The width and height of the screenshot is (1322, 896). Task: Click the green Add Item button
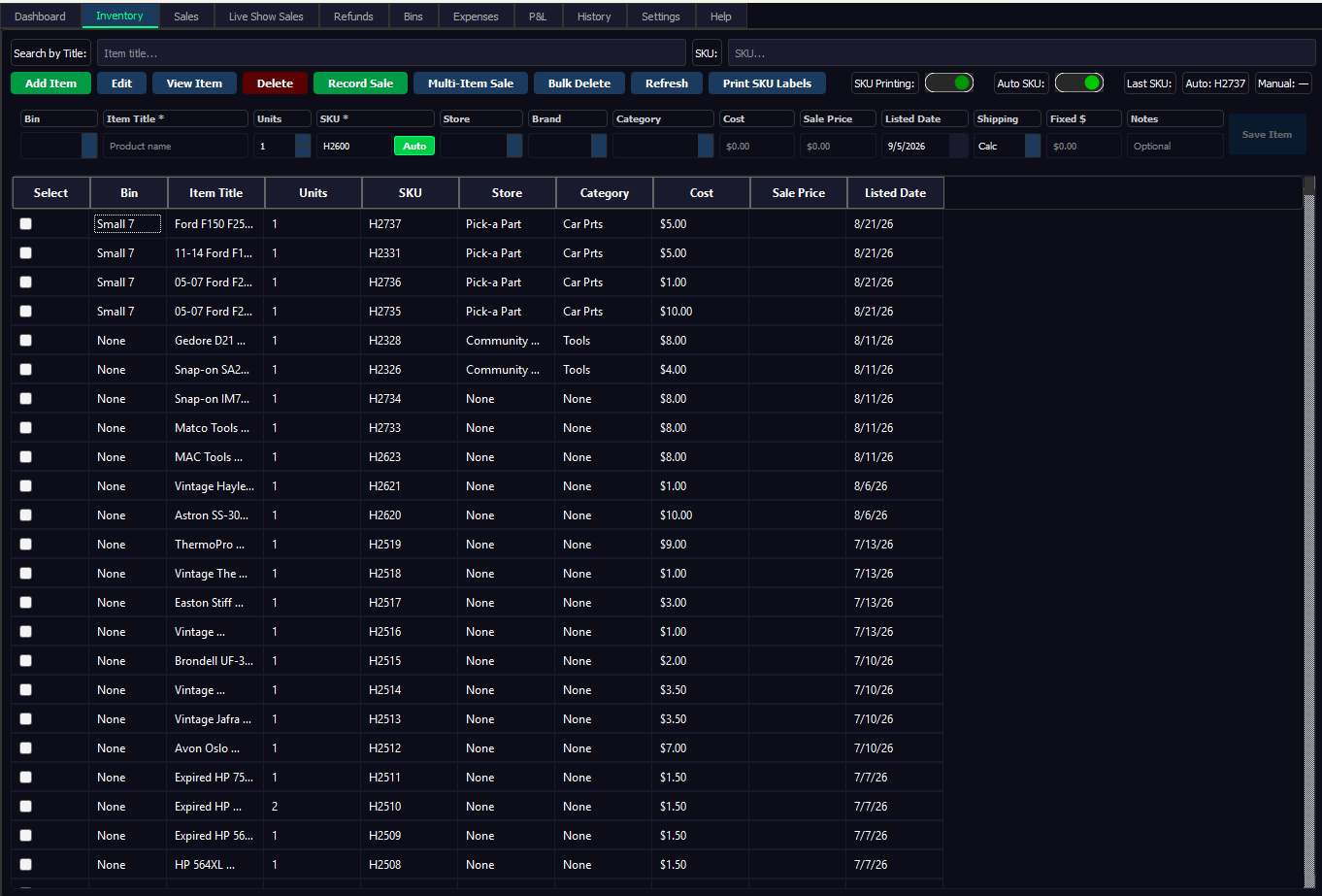point(50,83)
